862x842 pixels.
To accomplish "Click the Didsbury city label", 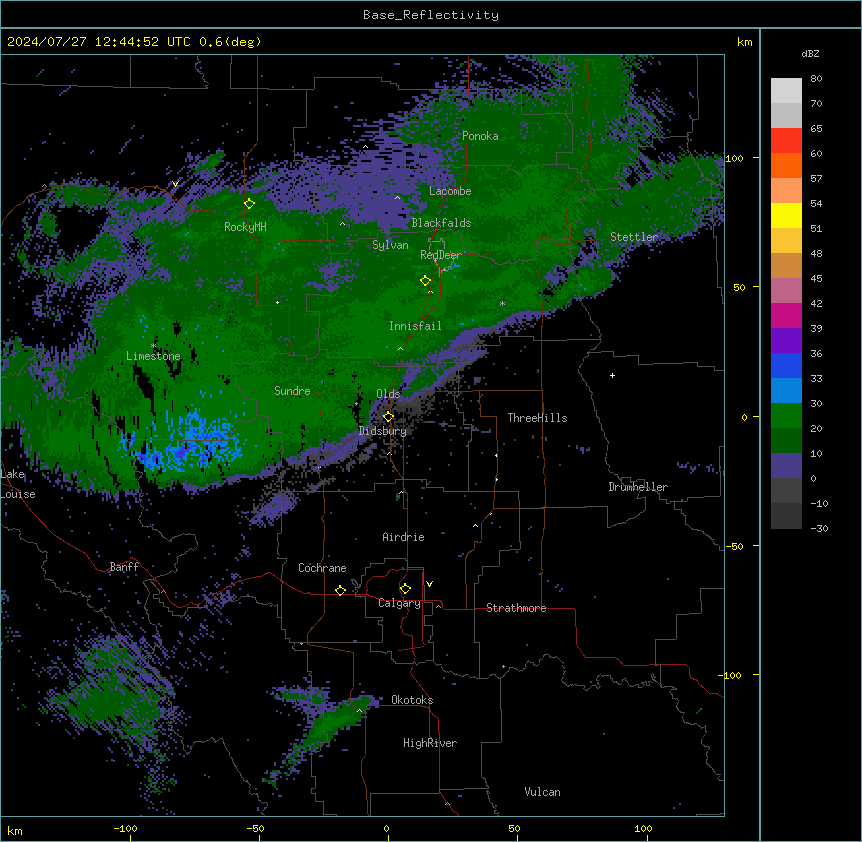I will point(383,431).
